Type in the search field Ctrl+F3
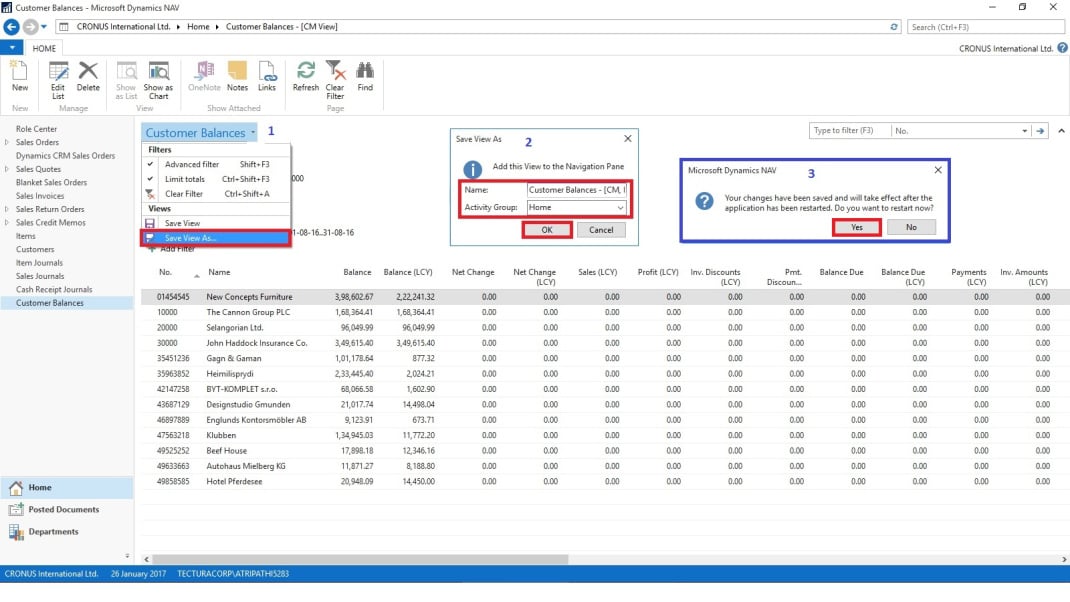The image size is (1070, 602). (985, 25)
